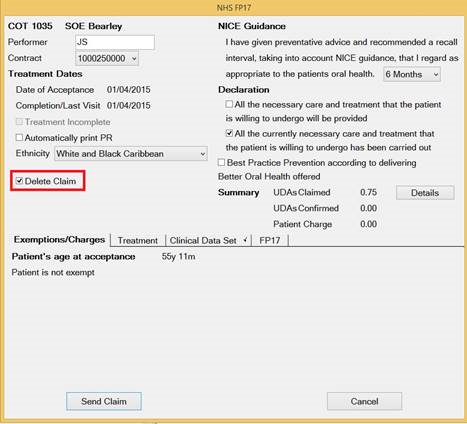Uncheck the Delete Claim checkbox
Viewport: 467px width, 424px height.
tap(19, 181)
